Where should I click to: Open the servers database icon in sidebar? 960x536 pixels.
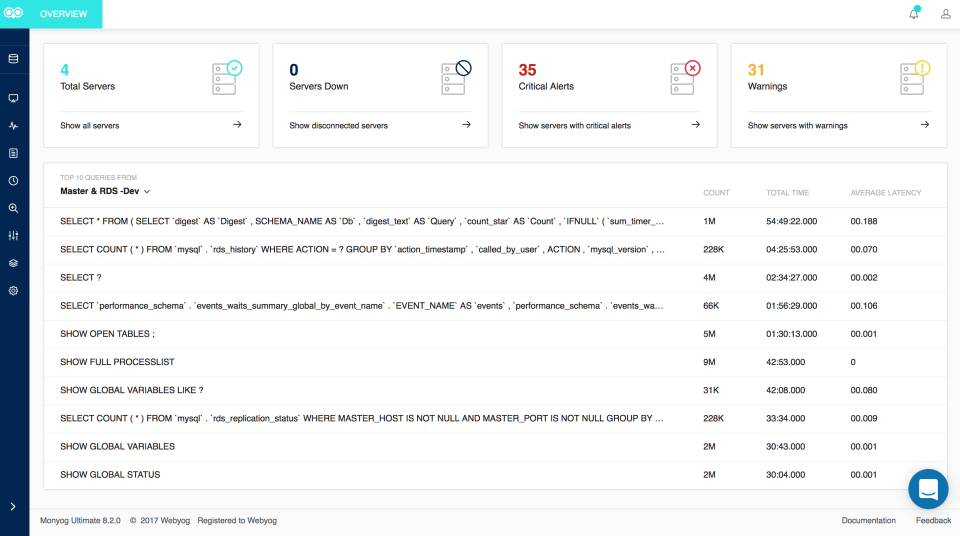click(13, 59)
